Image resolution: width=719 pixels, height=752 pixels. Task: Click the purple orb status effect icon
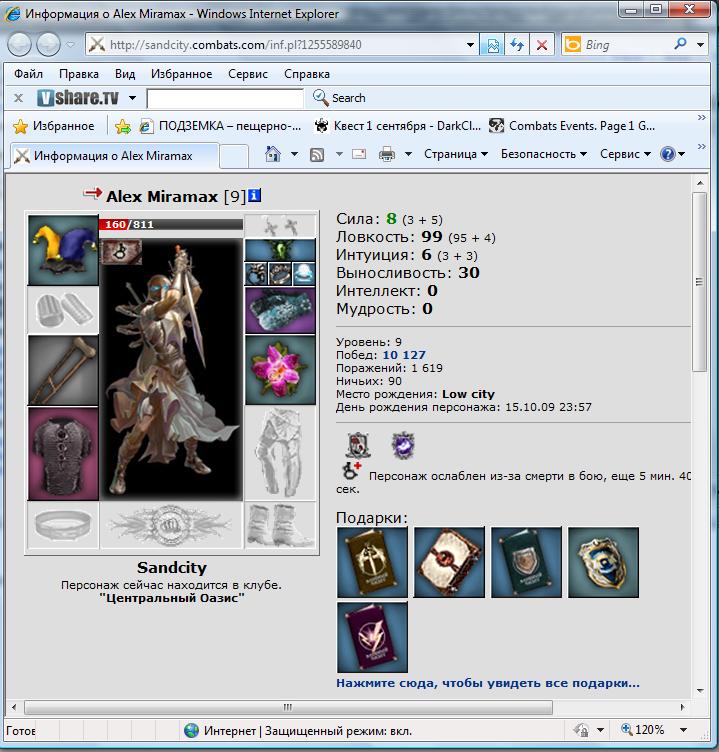tap(403, 446)
